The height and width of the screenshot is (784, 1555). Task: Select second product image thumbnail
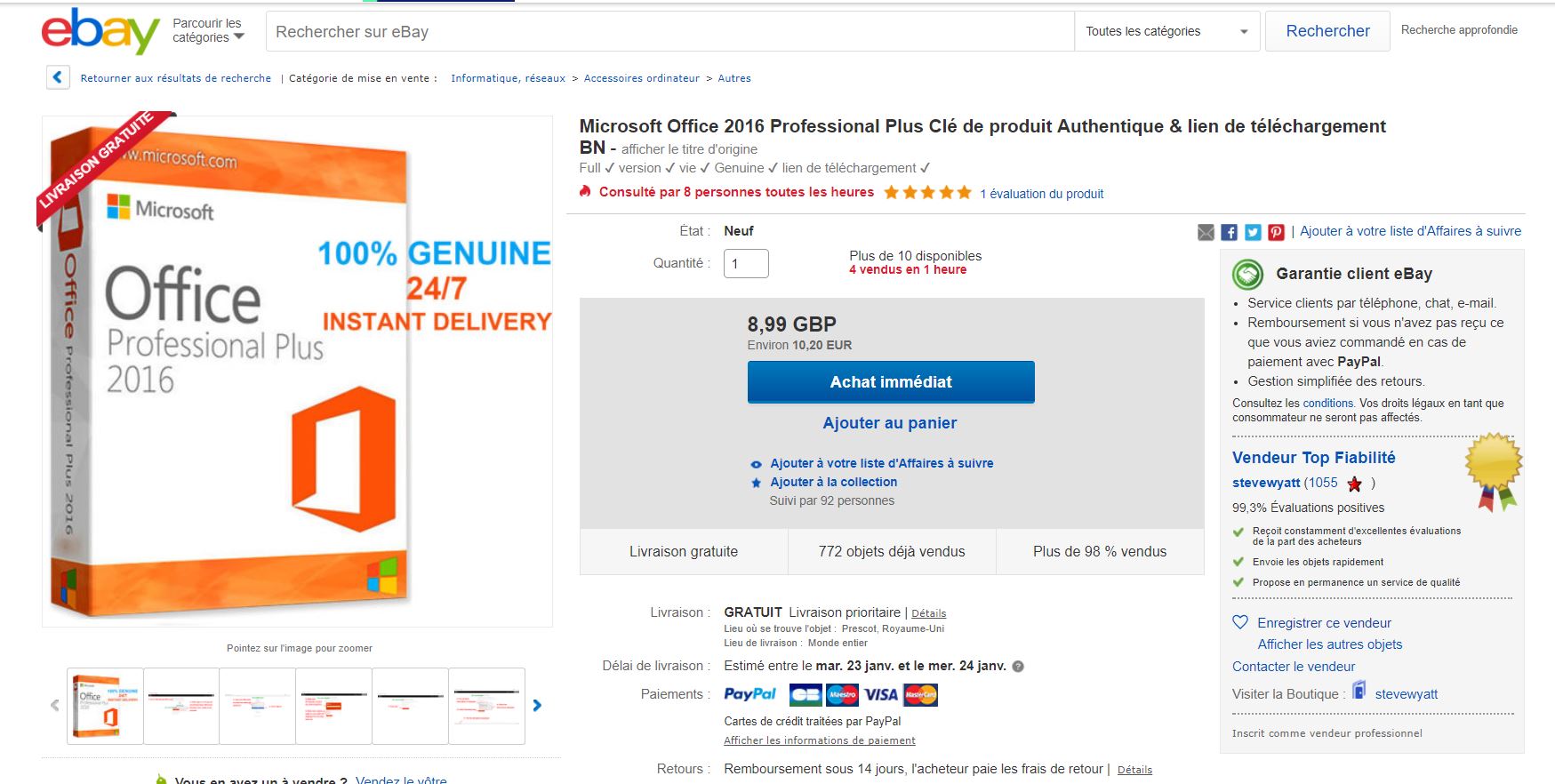click(181, 706)
